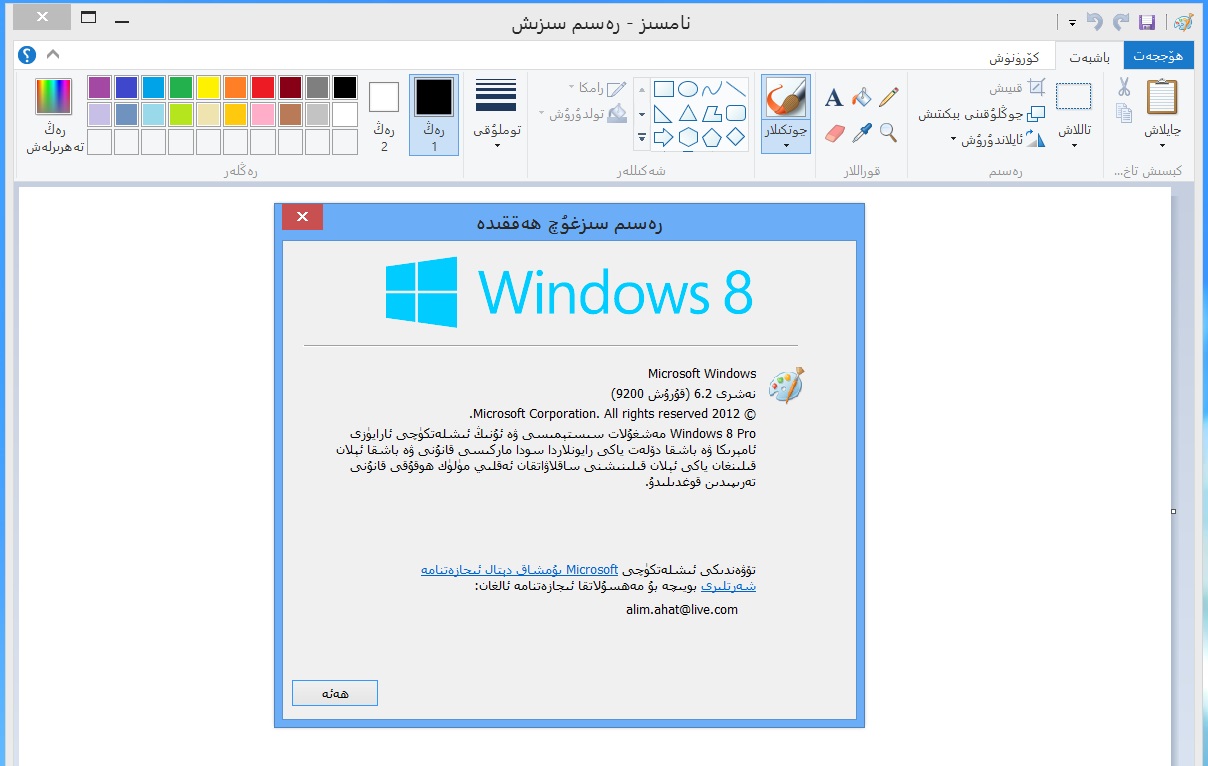
Task: Choose the straight Line shape
Action: coord(736,89)
